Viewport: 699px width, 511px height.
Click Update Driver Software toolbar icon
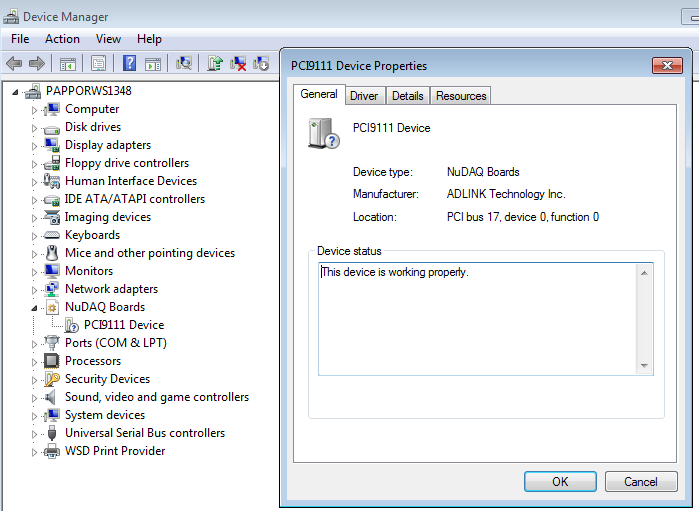[215, 63]
